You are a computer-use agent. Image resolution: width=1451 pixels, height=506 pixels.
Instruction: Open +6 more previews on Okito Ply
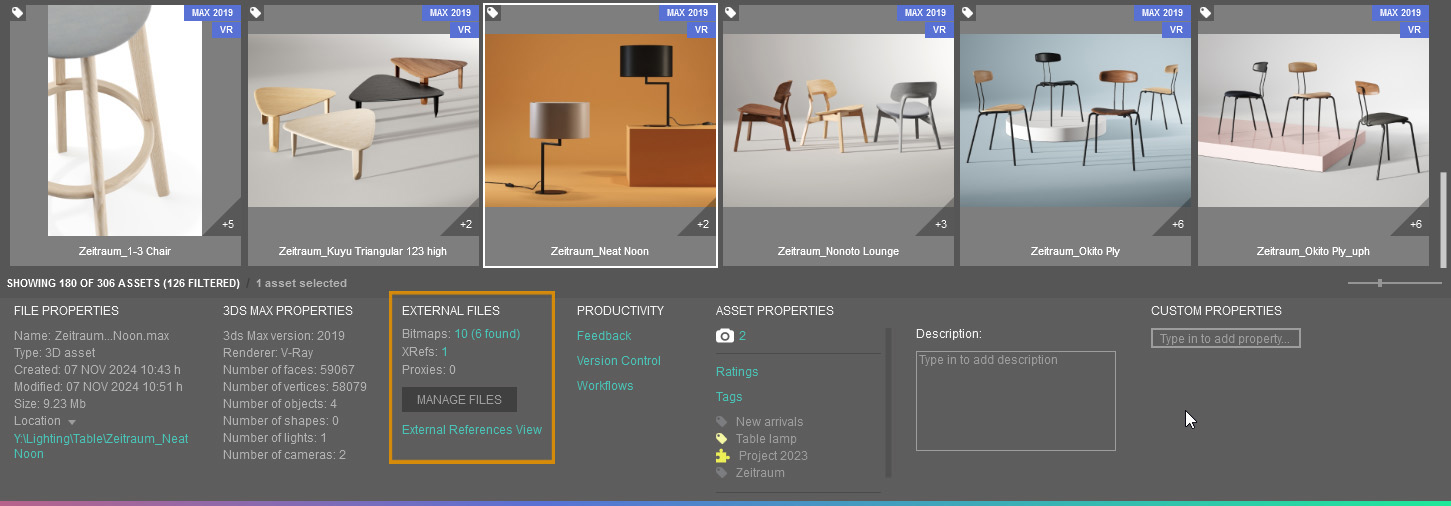pos(1178,224)
